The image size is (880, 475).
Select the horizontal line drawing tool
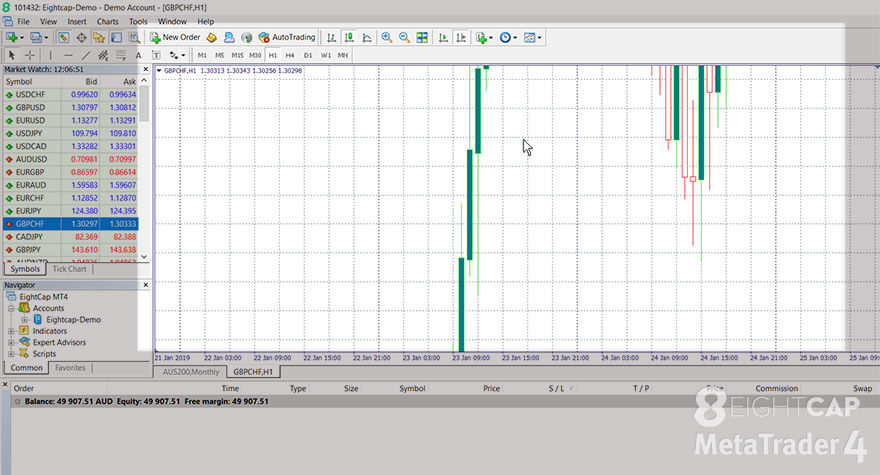pos(68,55)
